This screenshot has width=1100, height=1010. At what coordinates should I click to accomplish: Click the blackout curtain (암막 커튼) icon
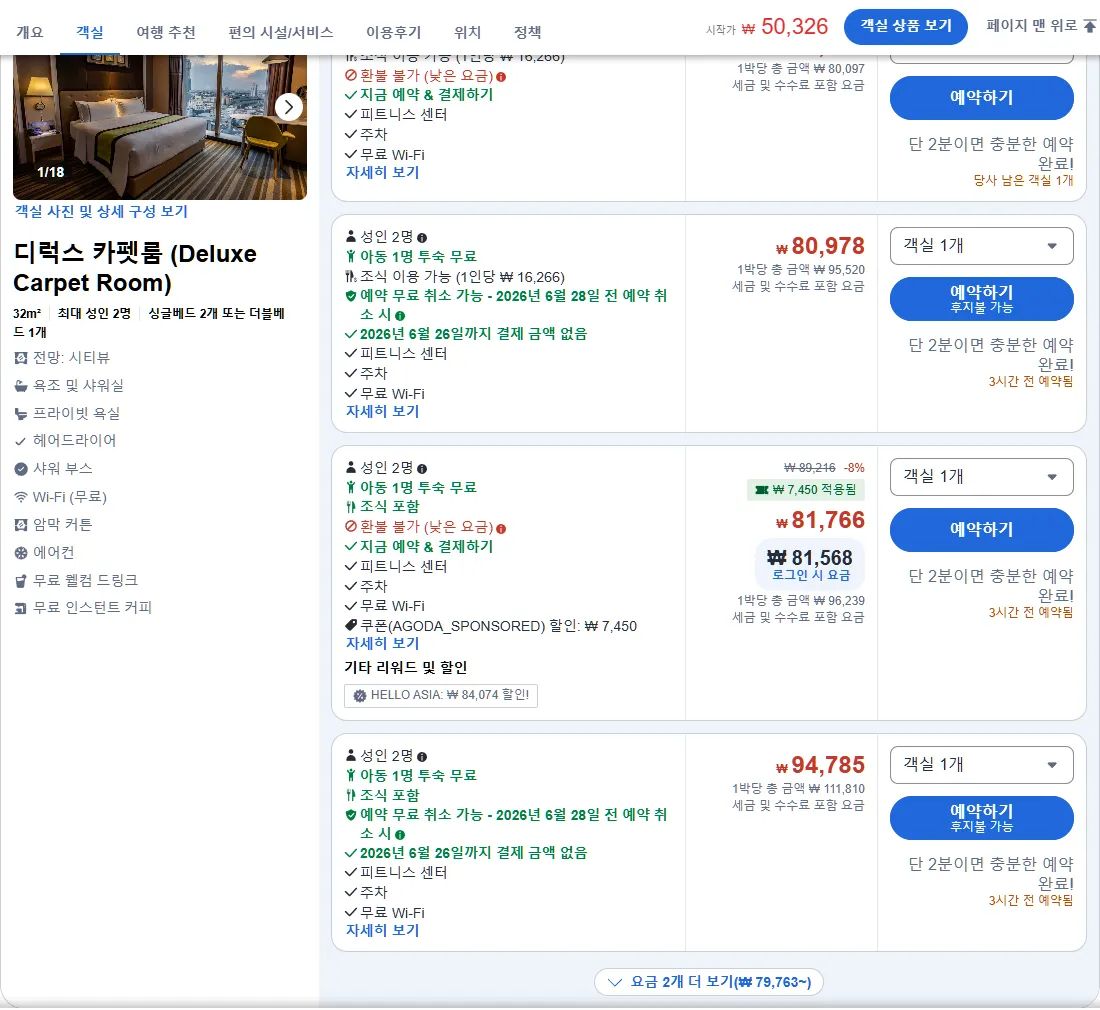click(21, 525)
